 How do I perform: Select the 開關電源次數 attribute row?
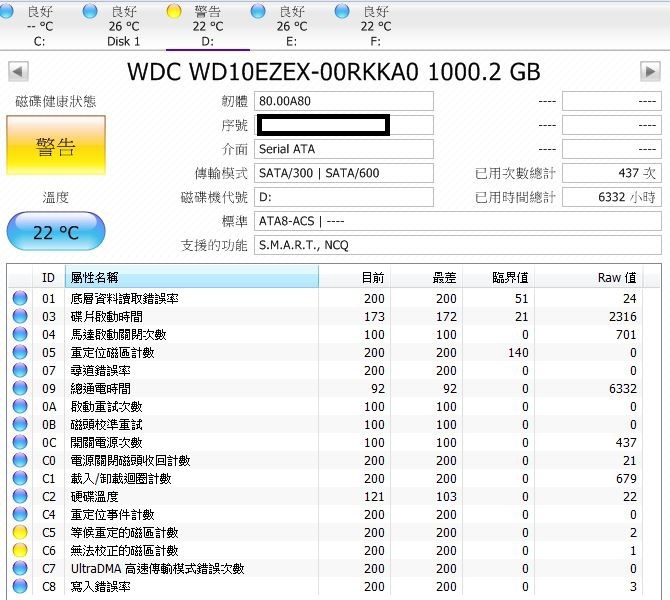[x=325, y=442]
